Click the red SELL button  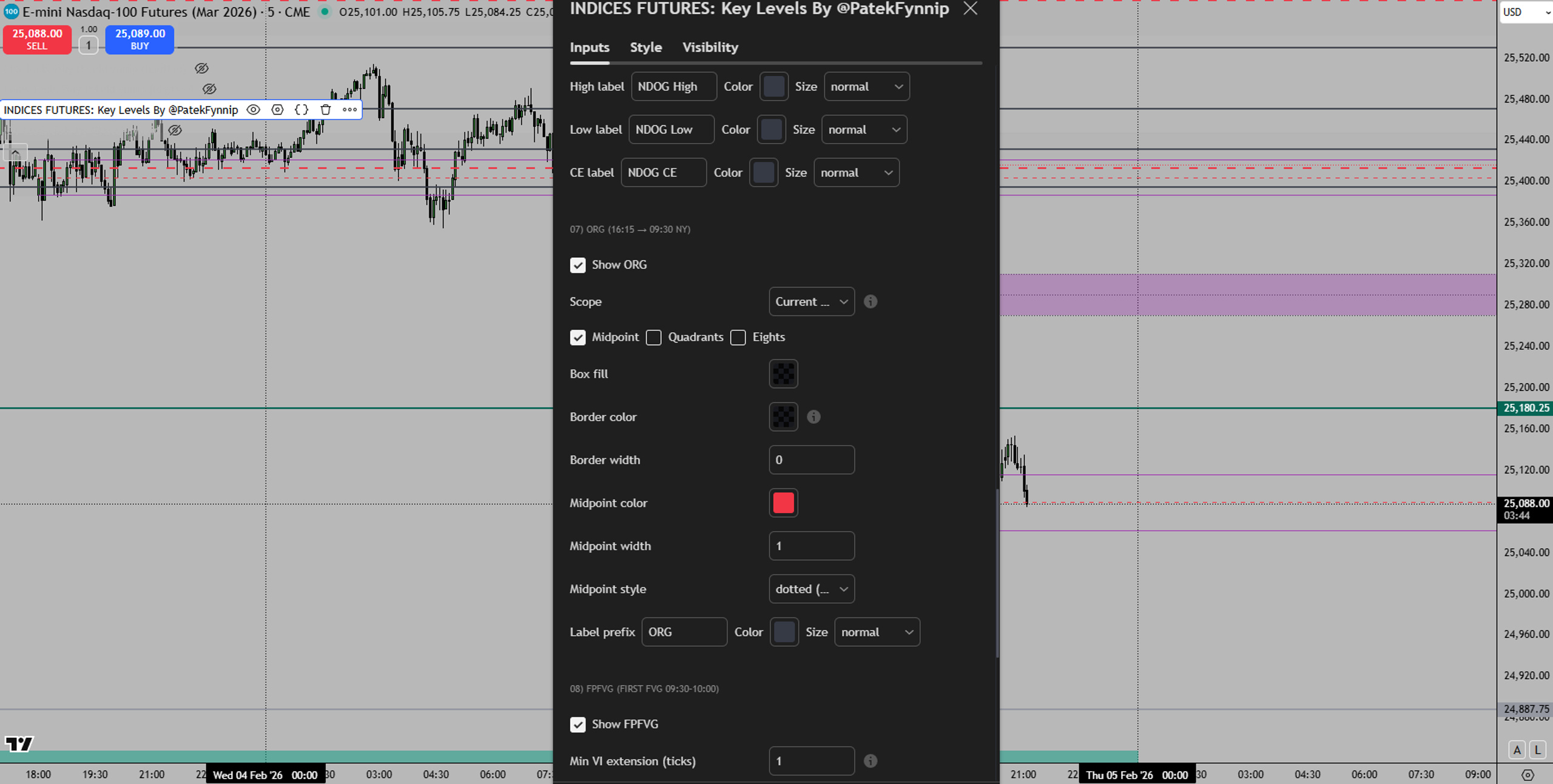click(37, 39)
